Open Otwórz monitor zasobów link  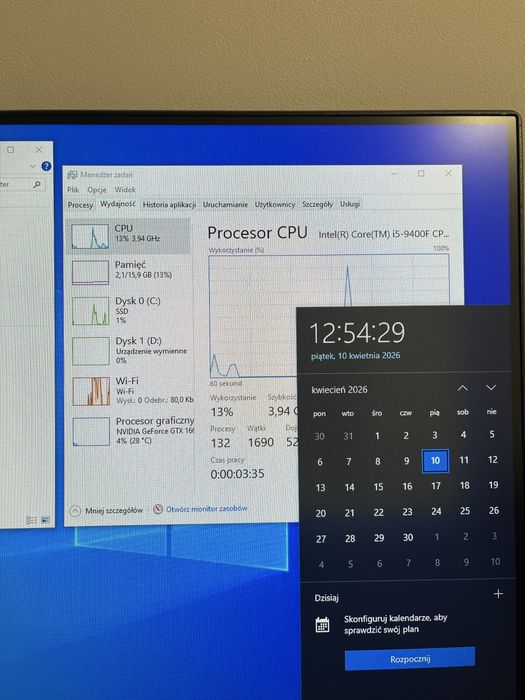tap(200, 508)
